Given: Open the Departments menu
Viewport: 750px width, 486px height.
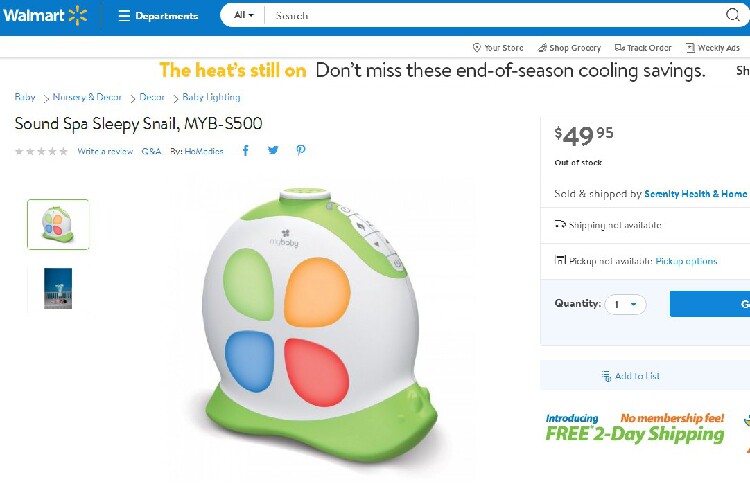Looking at the screenshot, I should (x=158, y=16).
